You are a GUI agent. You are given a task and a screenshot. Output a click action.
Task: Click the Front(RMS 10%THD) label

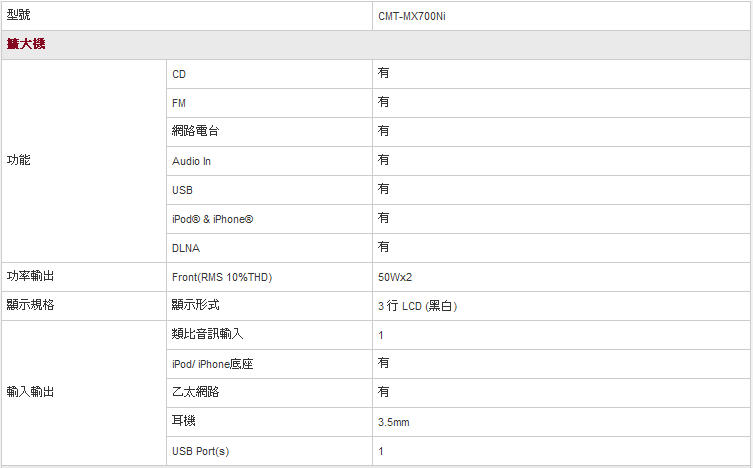(222, 277)
